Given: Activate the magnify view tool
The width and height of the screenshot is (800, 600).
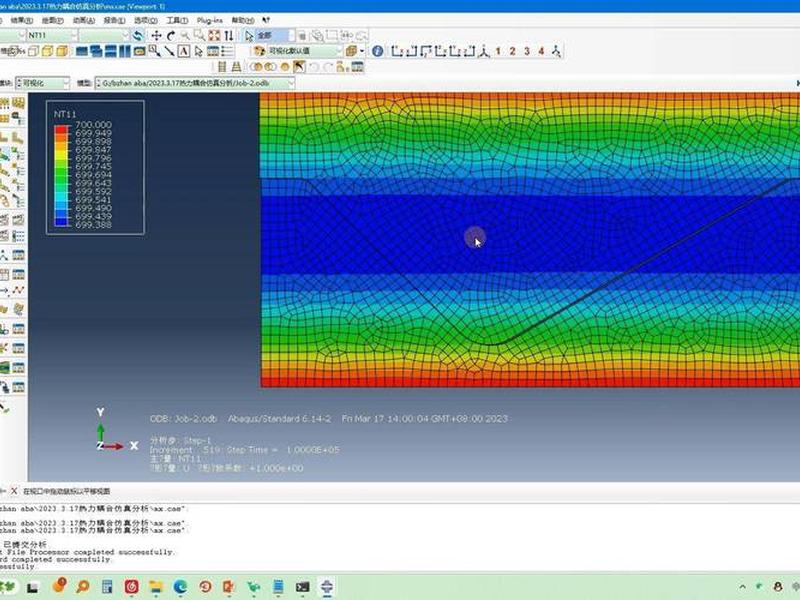Looking at the screenshot, I should tap(185, 35).
